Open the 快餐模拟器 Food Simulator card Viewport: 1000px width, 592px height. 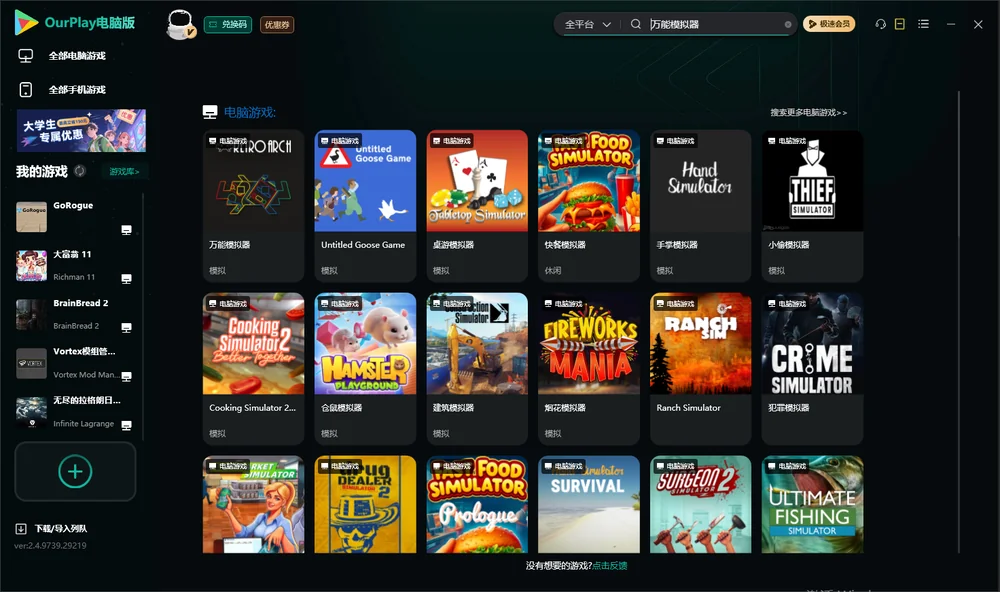point(589,205)
